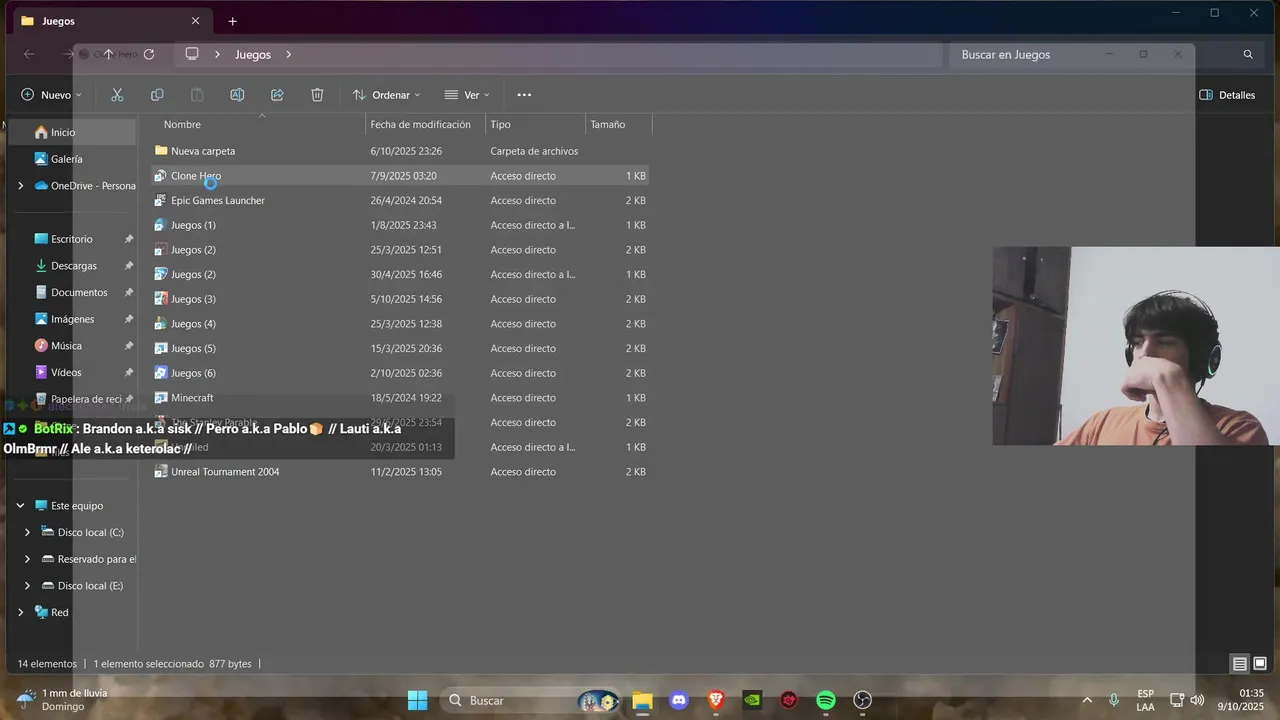Viewport: 1280px width, 720px height.
Task: Open the Start menu
Action: [418, 700]
